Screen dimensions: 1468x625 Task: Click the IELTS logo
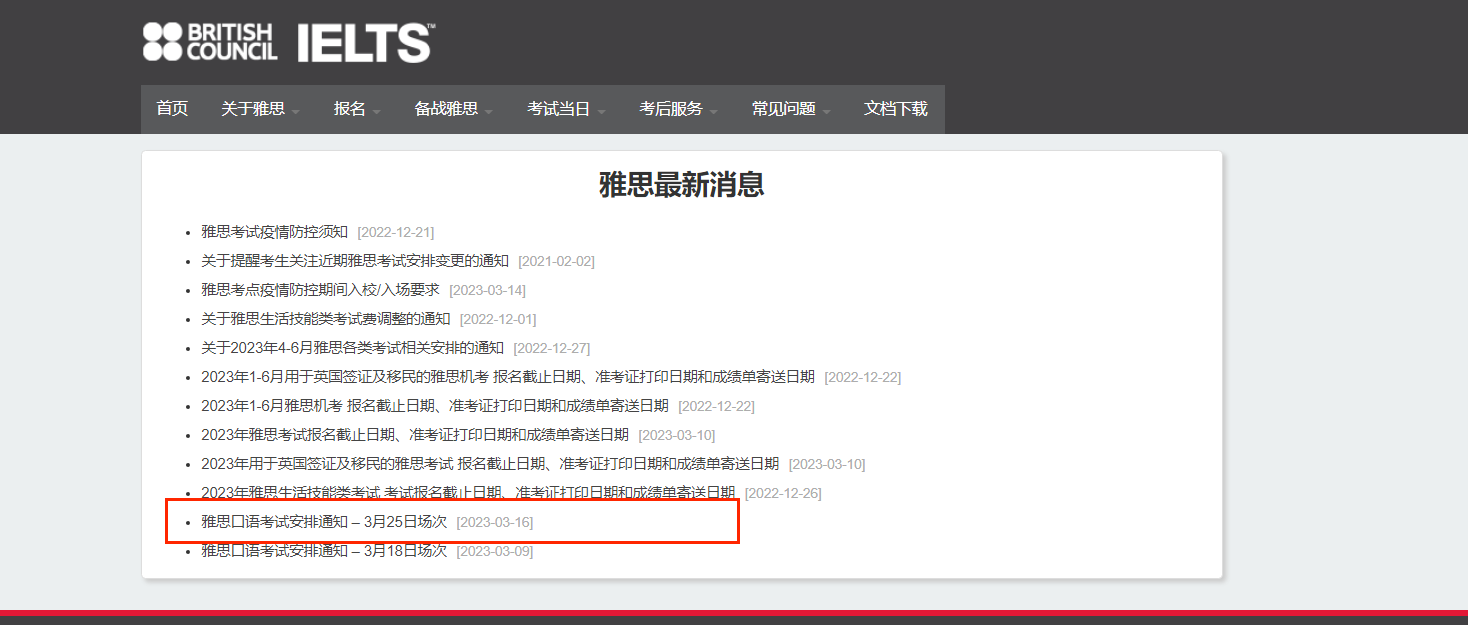coord(365,43)
